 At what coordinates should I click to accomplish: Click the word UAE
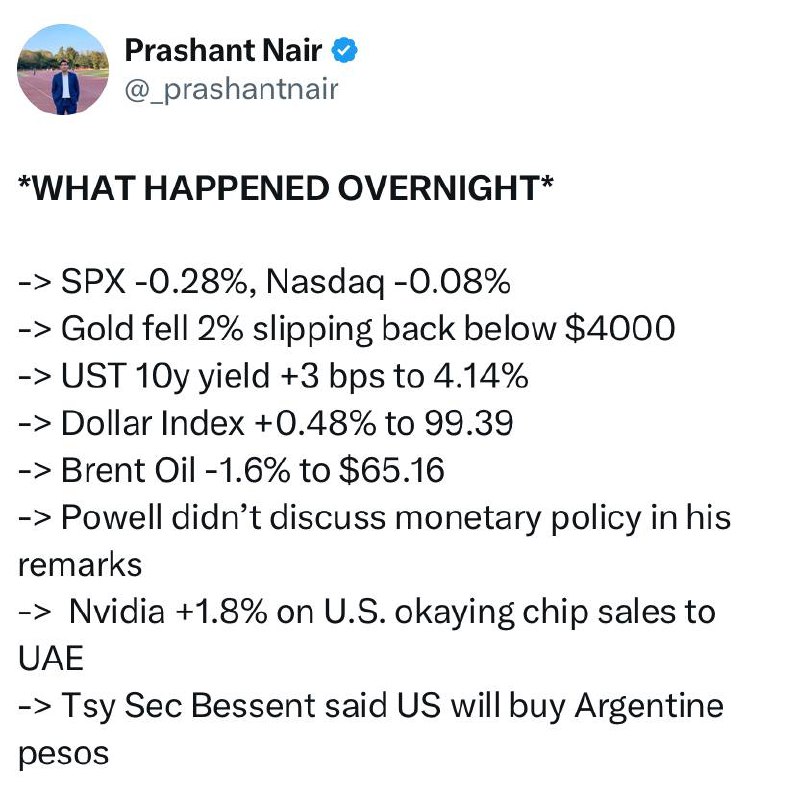click(51, 659)
